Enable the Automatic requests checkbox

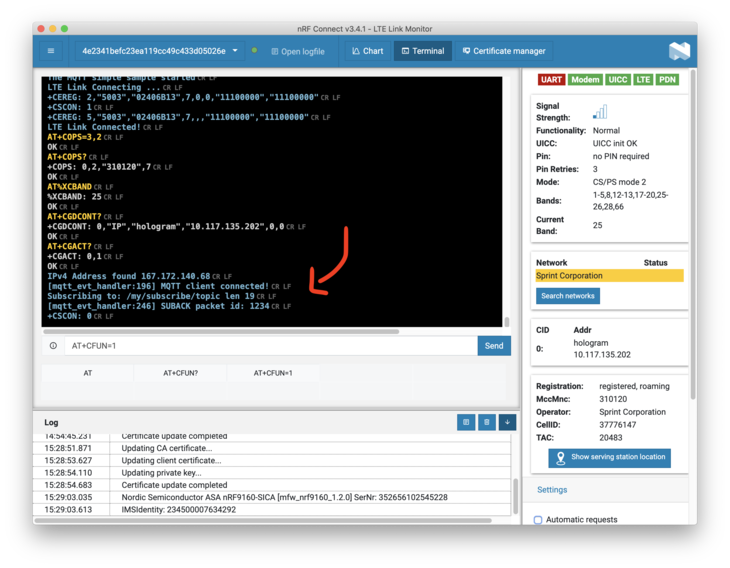point(538,520)
